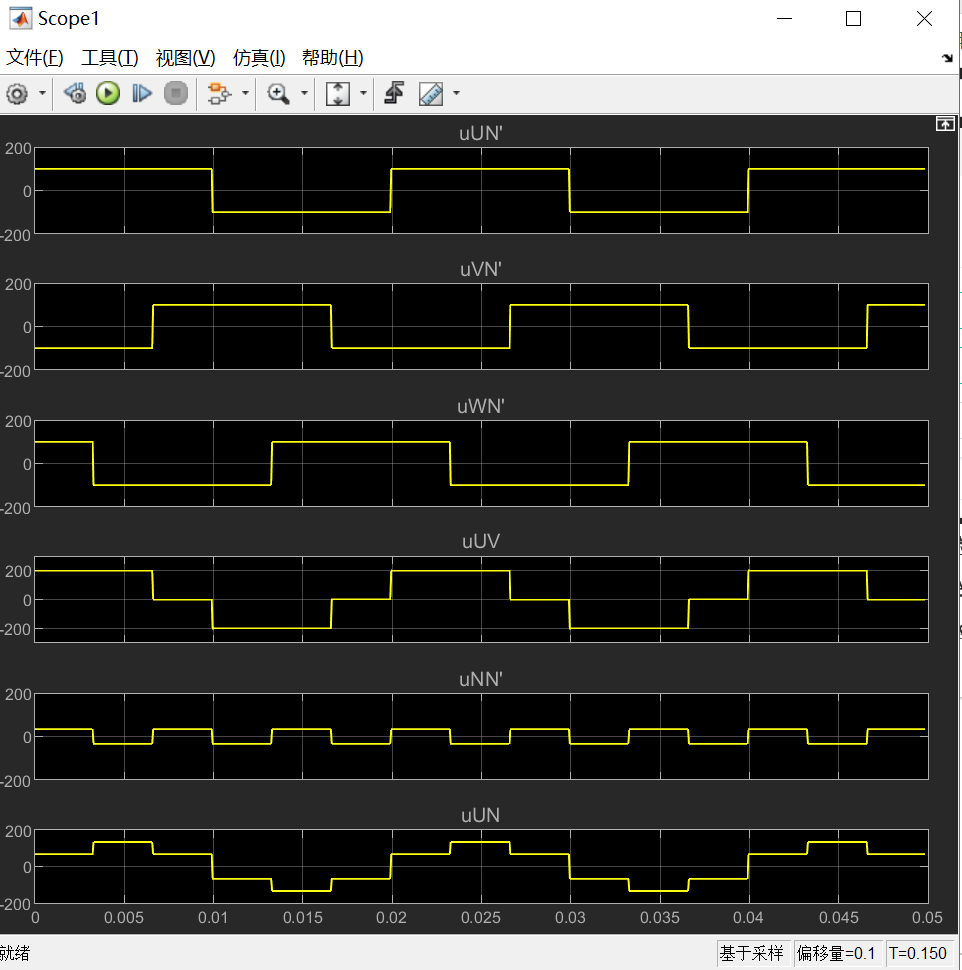Run the simulation with green play button
This screenshot has height=970, width=962.
[x=108, y=94]
